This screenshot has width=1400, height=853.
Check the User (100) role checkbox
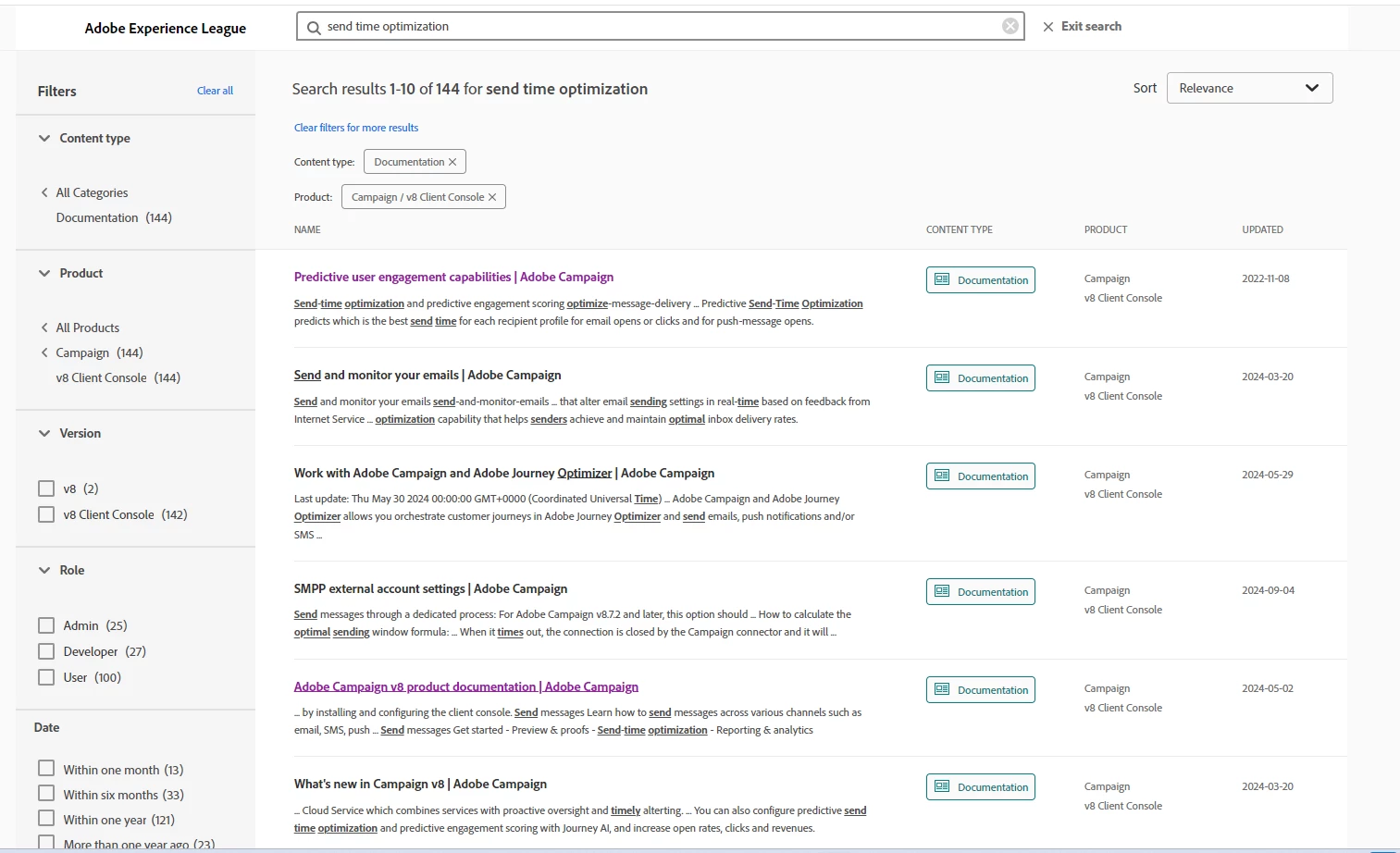pyautogui.click(x=46, y=677)
